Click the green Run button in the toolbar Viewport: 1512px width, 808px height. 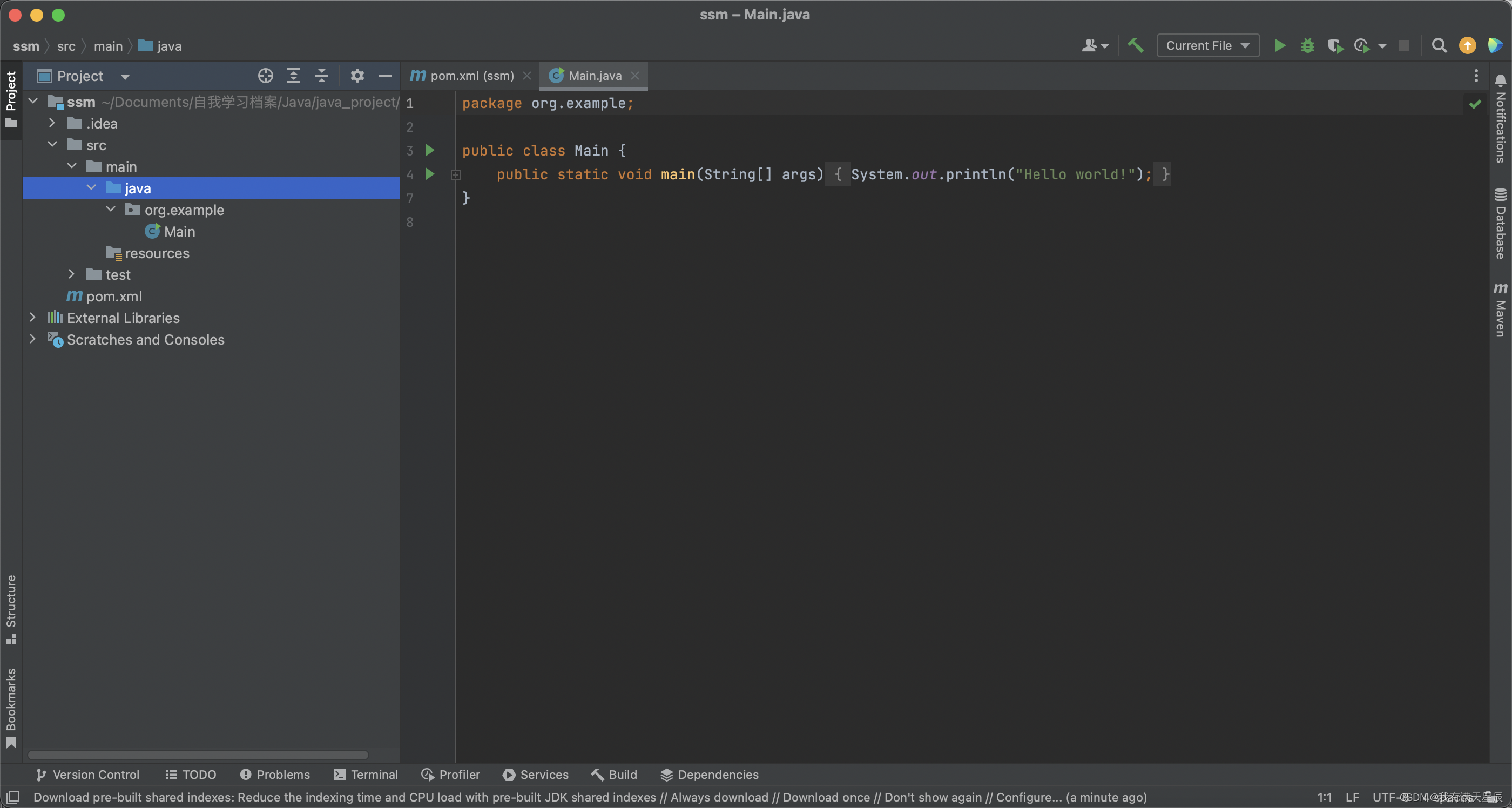(x=1280, y=45)
